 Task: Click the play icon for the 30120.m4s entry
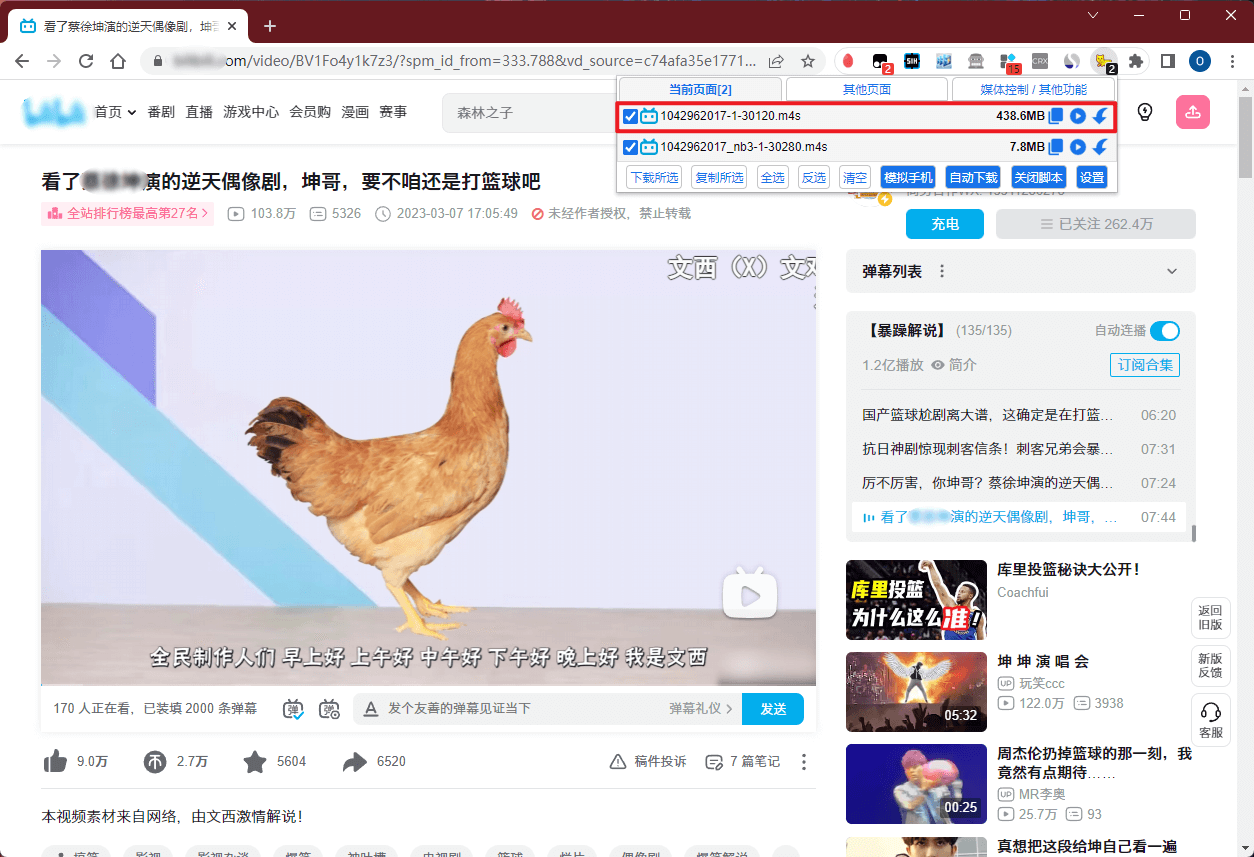click(1078, 116)
